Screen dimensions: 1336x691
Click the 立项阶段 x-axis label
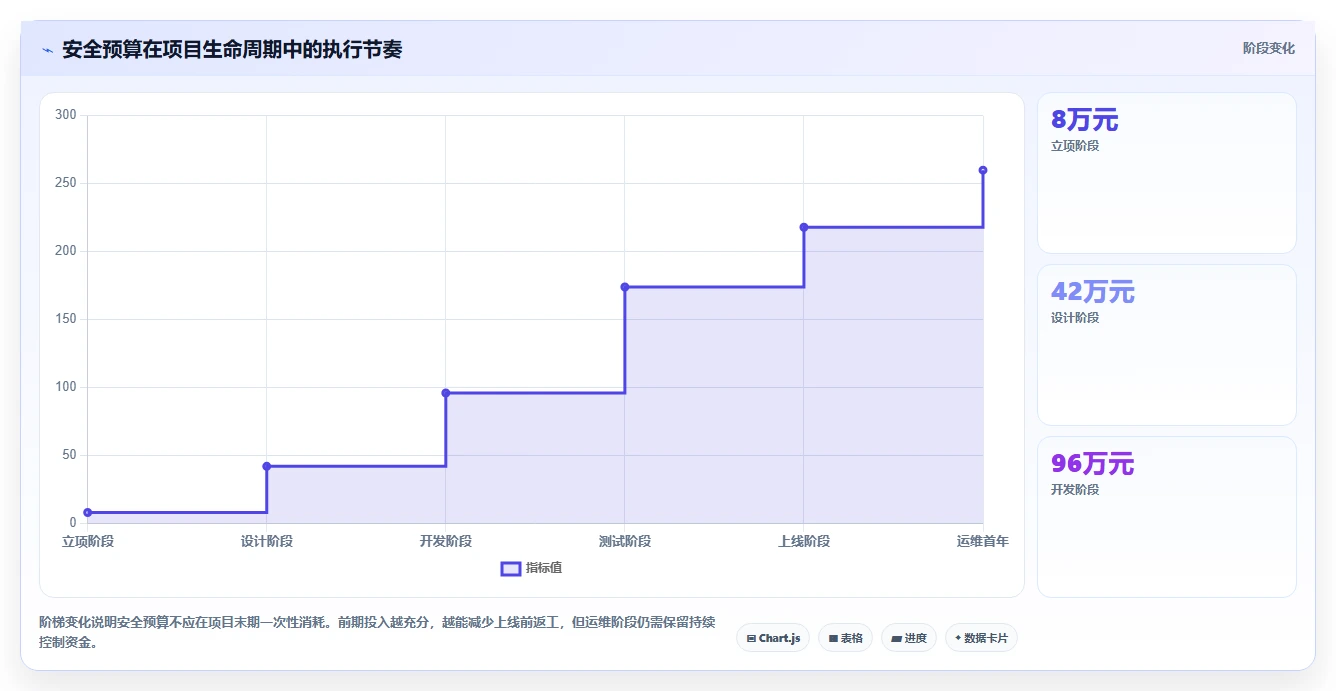click(88, 541)
